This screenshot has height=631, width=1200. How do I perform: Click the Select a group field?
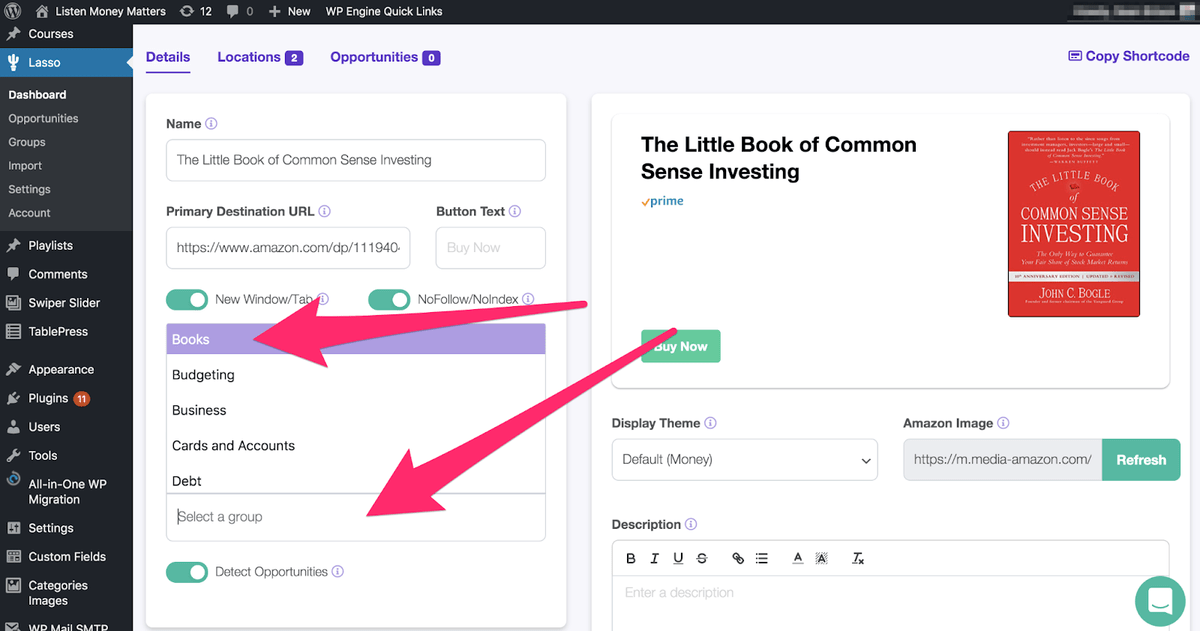tap(356, 517)
